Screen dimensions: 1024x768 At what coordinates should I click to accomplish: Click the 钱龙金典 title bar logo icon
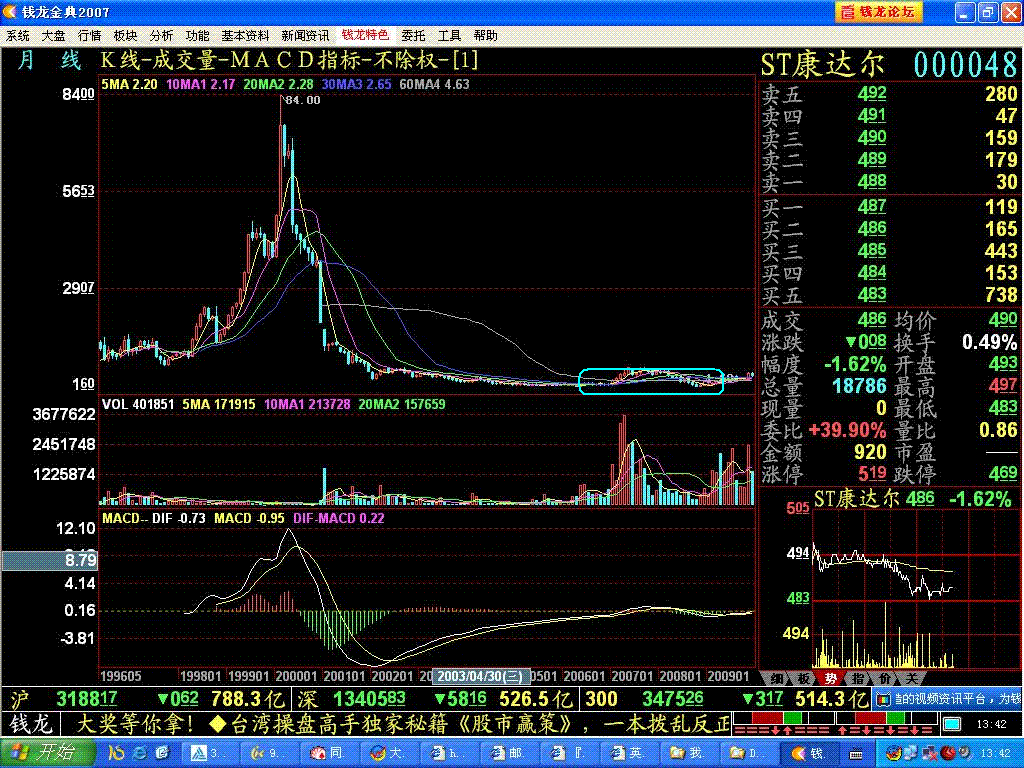pos(10,12)
